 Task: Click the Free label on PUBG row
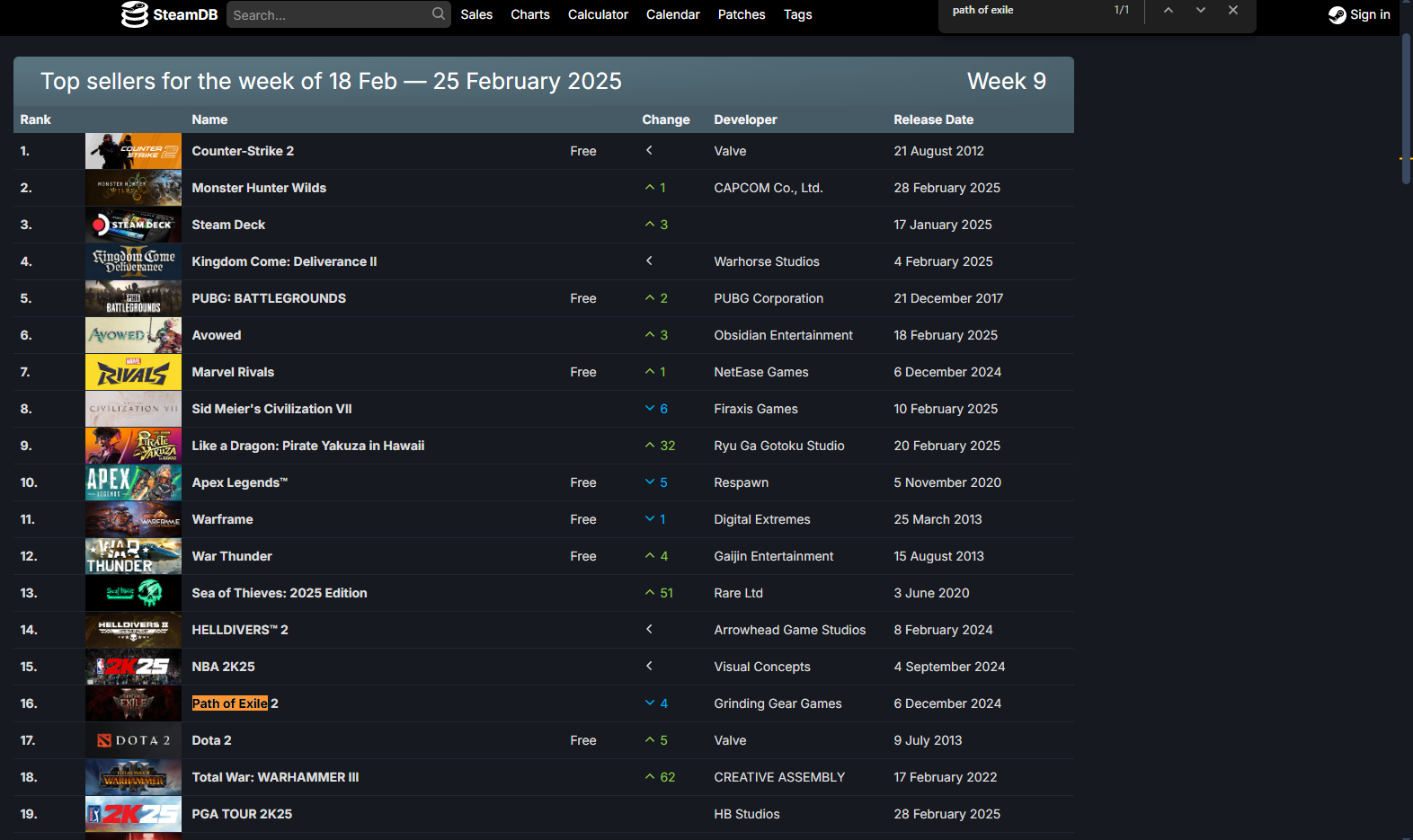coord(583,298)
